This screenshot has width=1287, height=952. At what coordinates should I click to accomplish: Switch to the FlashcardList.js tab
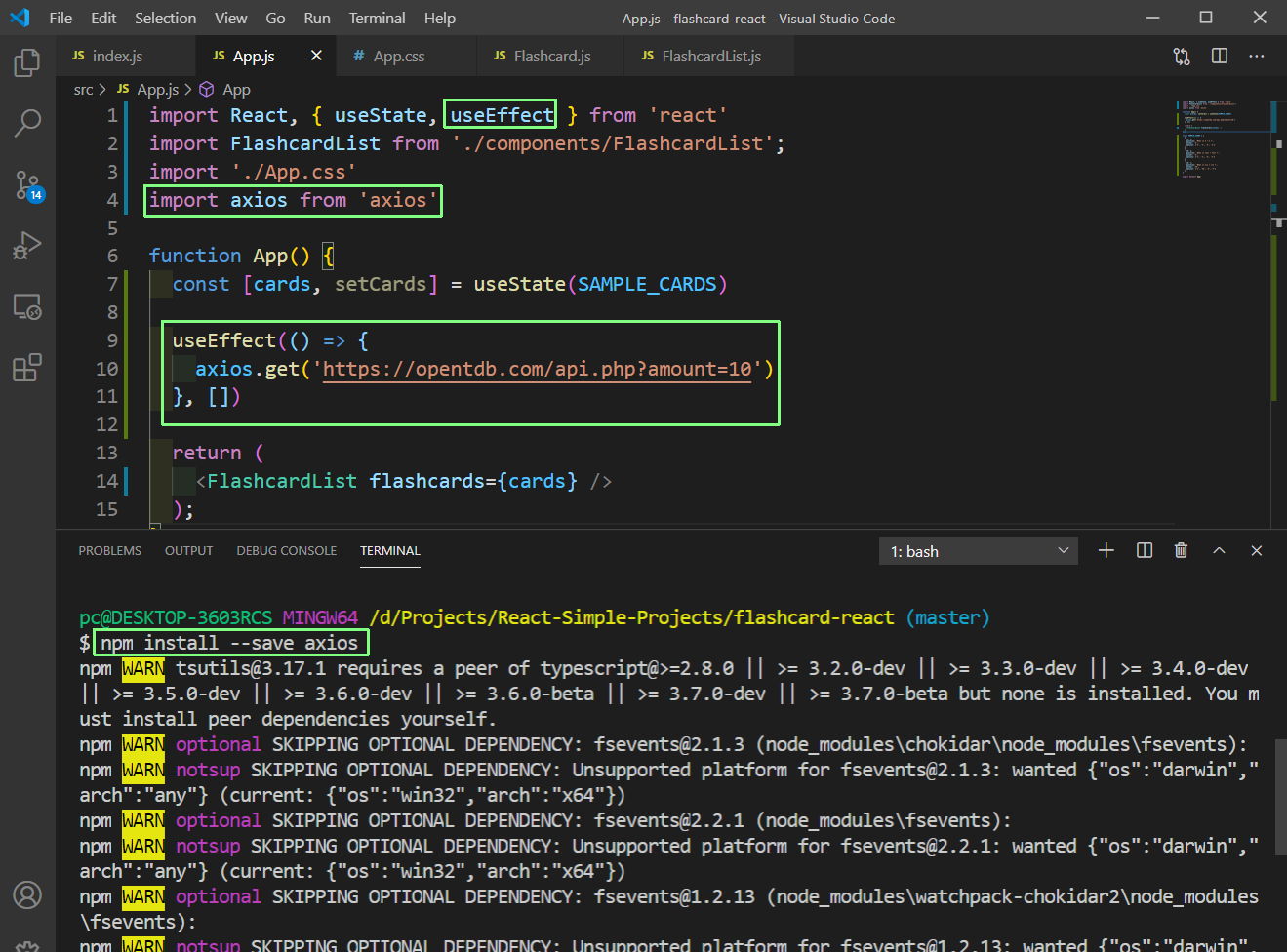tap(710, 57)
